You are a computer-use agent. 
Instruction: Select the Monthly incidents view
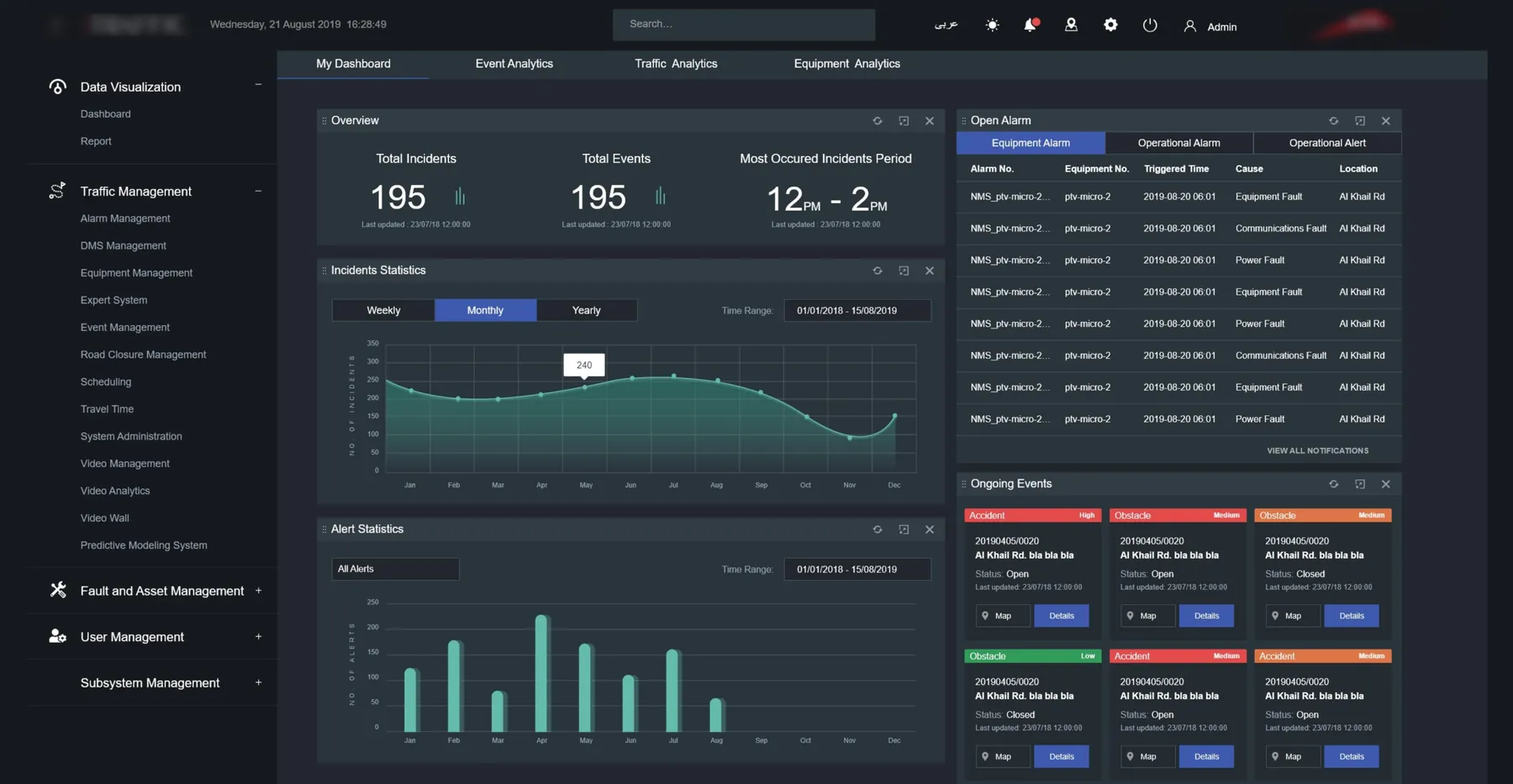[485, 310]
